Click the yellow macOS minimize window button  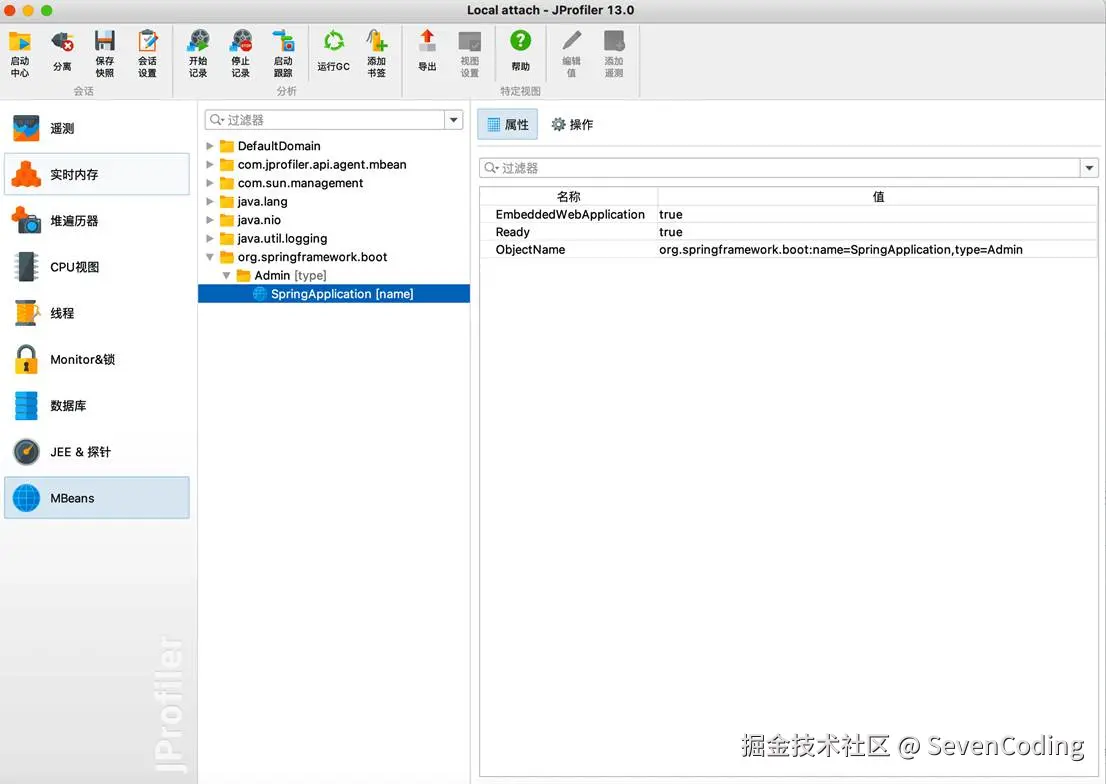click(x=28, y=10)
